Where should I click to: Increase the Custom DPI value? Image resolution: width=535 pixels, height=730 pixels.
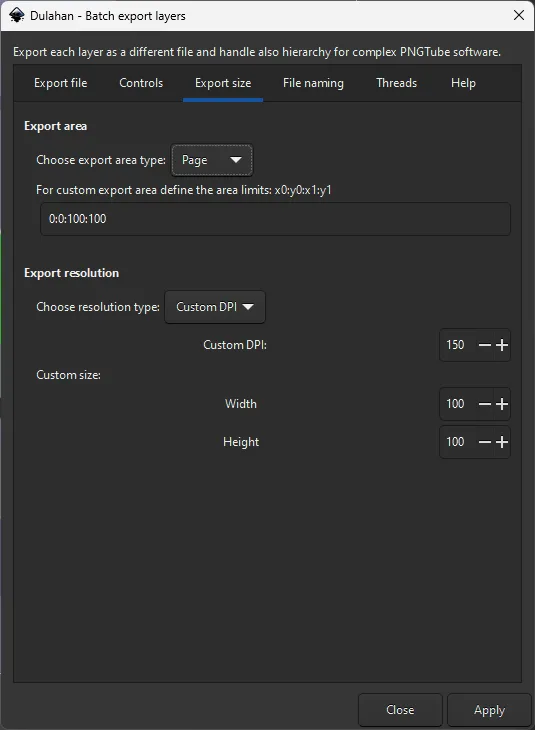pyautogui.click(x=502, y=345)
